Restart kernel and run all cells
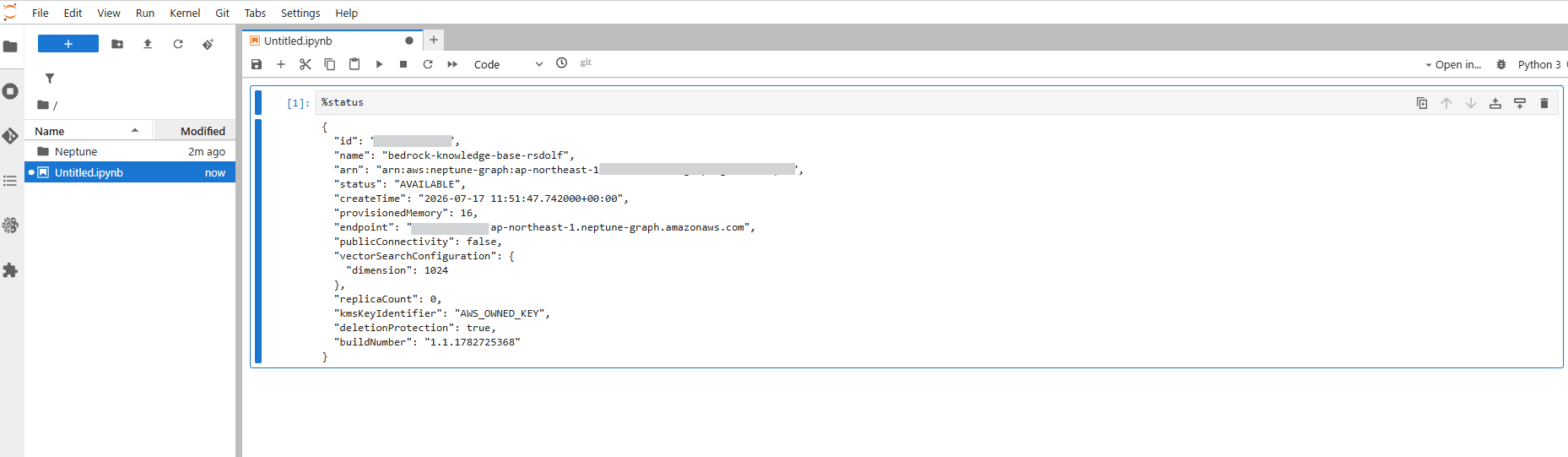The height and width of the screenshot is (457, 1568). pyautogui.click(x=452, y=64)
